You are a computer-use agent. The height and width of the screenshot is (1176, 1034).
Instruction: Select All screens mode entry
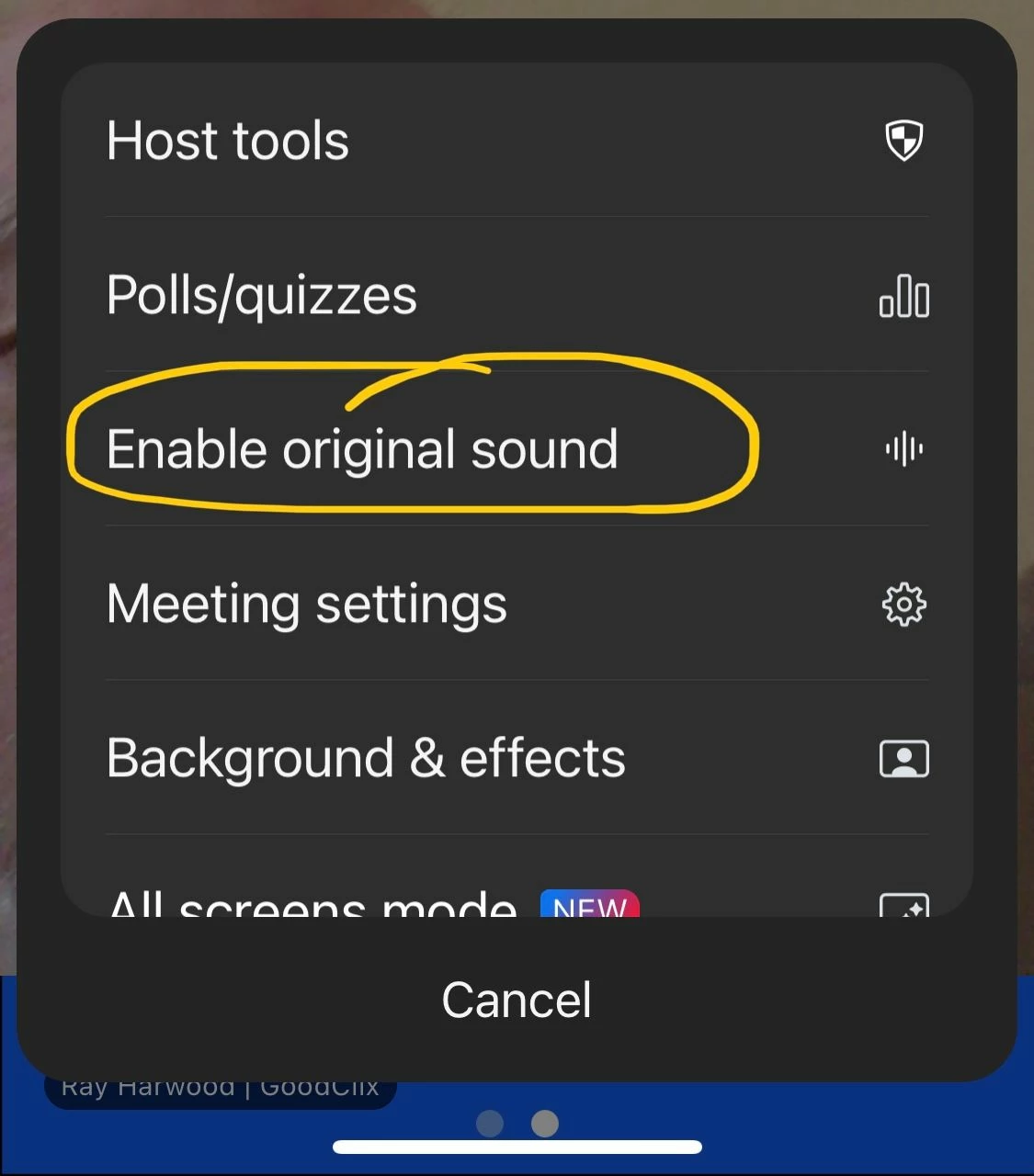(x=517, y=877)
